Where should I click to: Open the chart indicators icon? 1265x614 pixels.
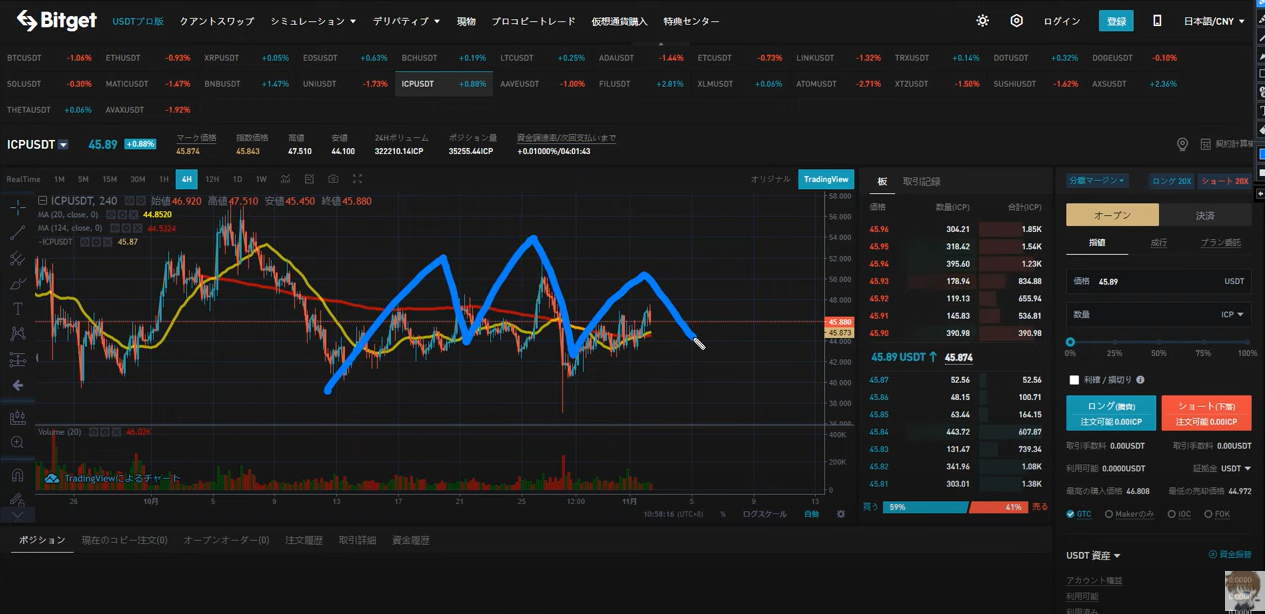click(x=285, y=179)
